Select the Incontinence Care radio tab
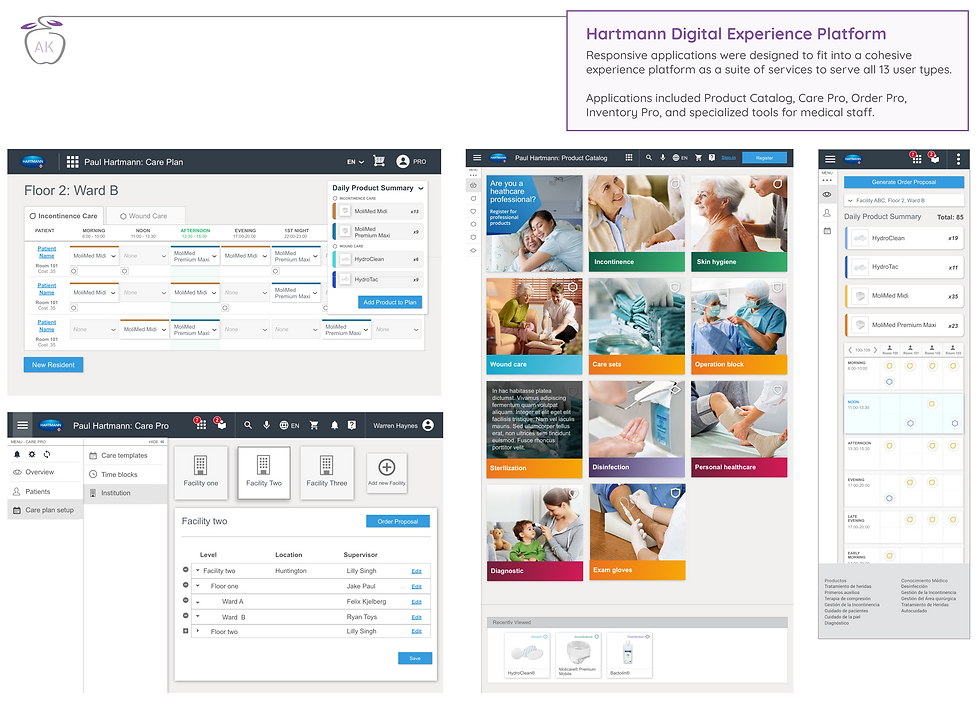This screenshot has height=712, width=979. [63, 216]
